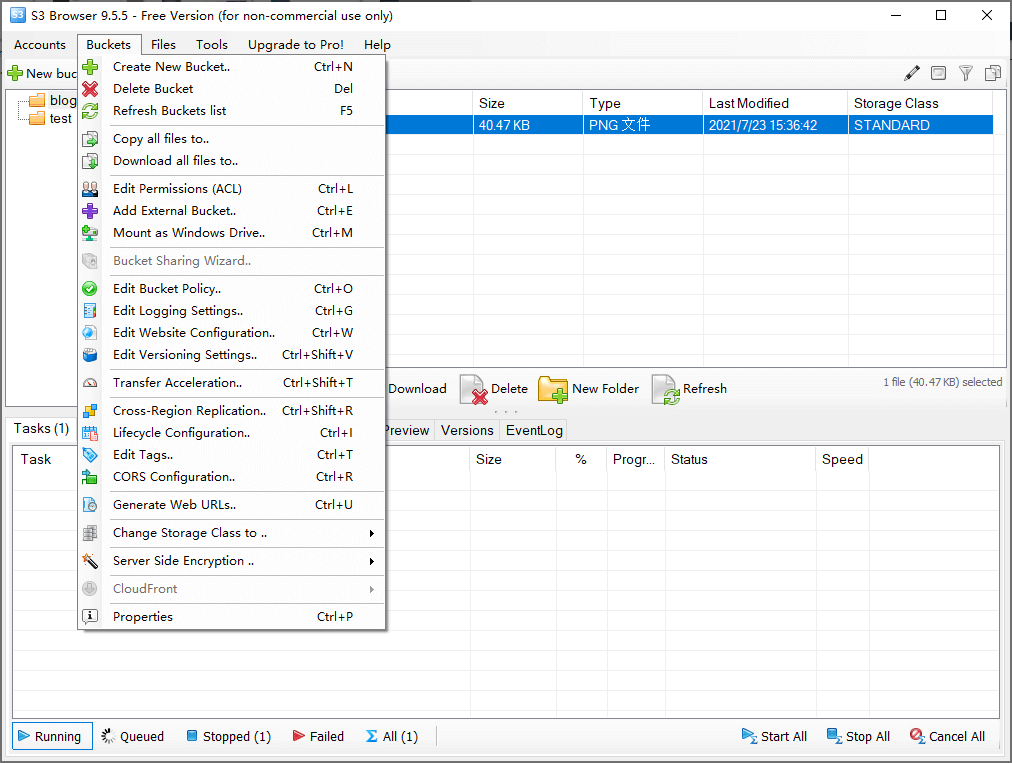Viewport: 1012px width, 763px height.
Task: Click the square window icon beside the pencil
Action: click(938, 73)
